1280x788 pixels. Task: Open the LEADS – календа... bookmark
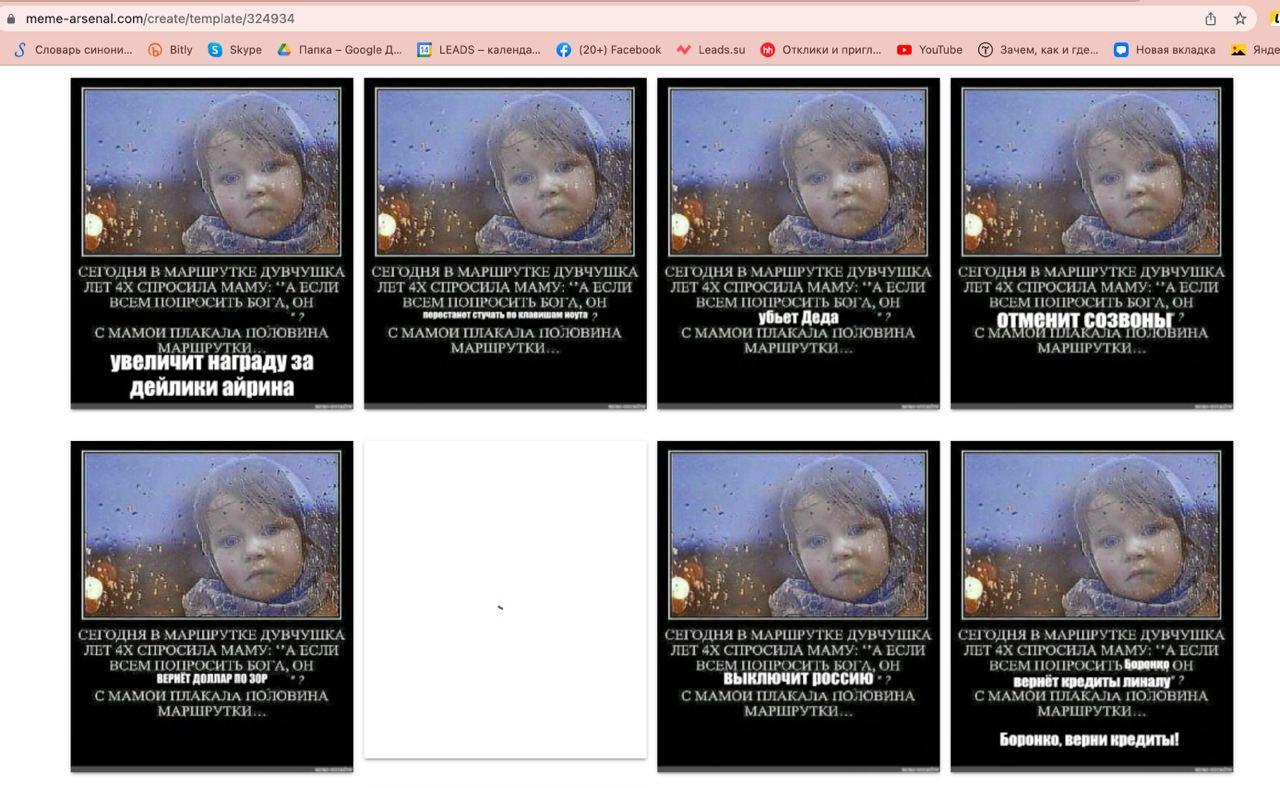(x=479, y=50)
